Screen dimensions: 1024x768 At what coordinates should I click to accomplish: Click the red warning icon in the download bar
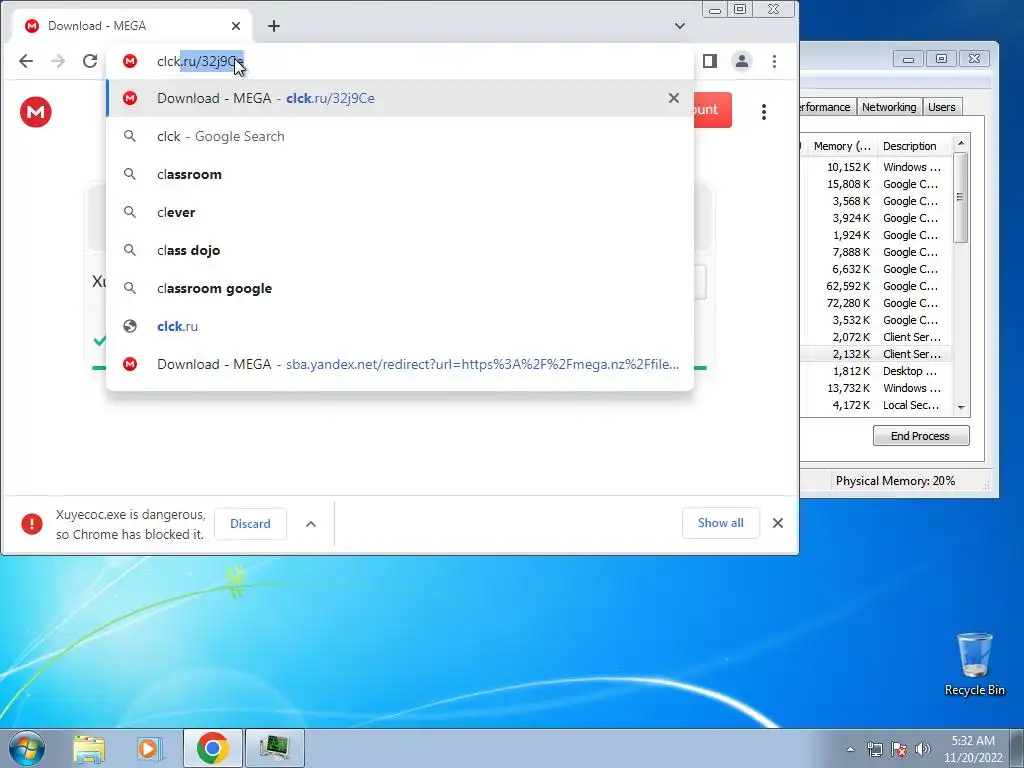[31, 524]
